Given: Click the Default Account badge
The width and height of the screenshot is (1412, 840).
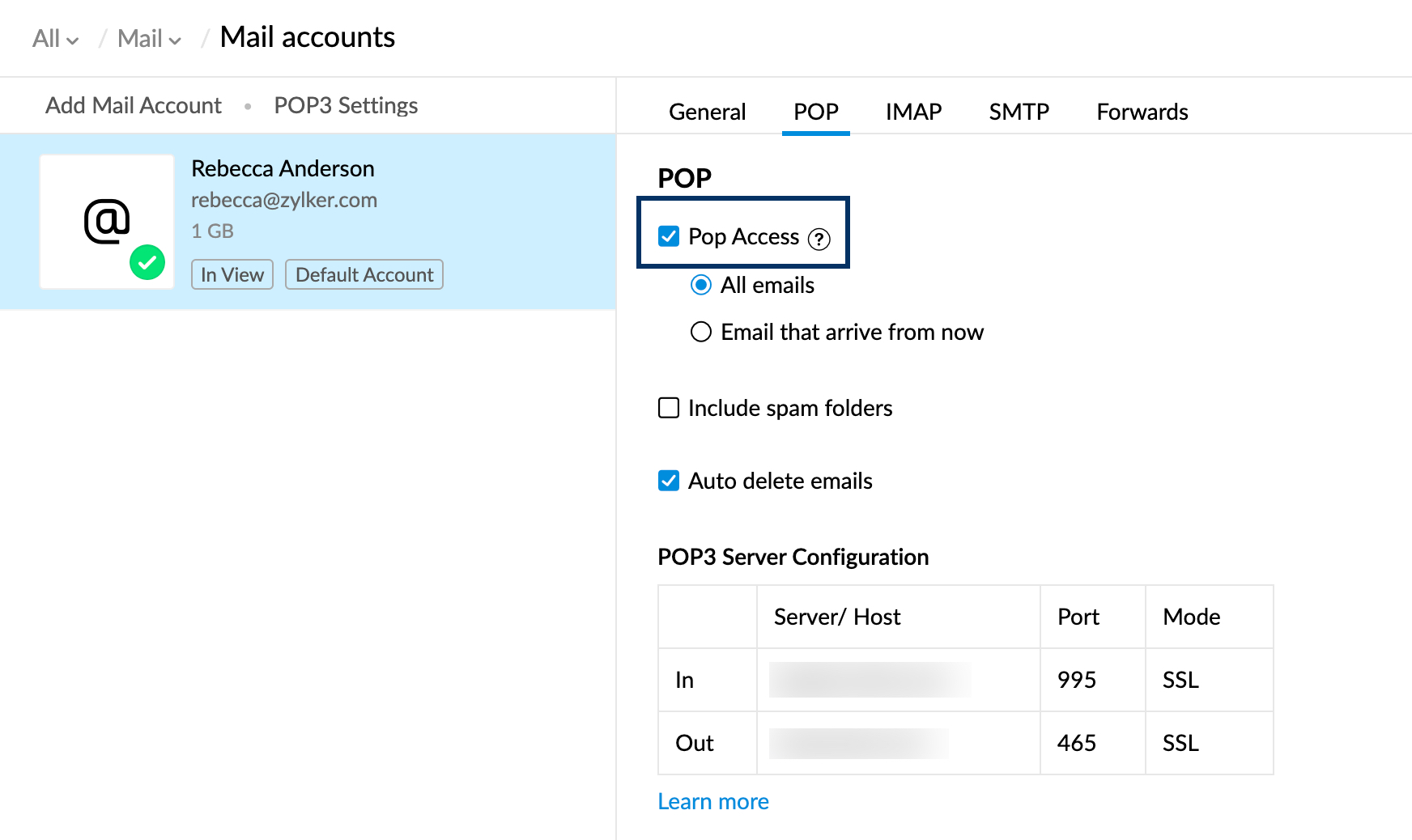Looking at the screenshot, I should [364, 274].
